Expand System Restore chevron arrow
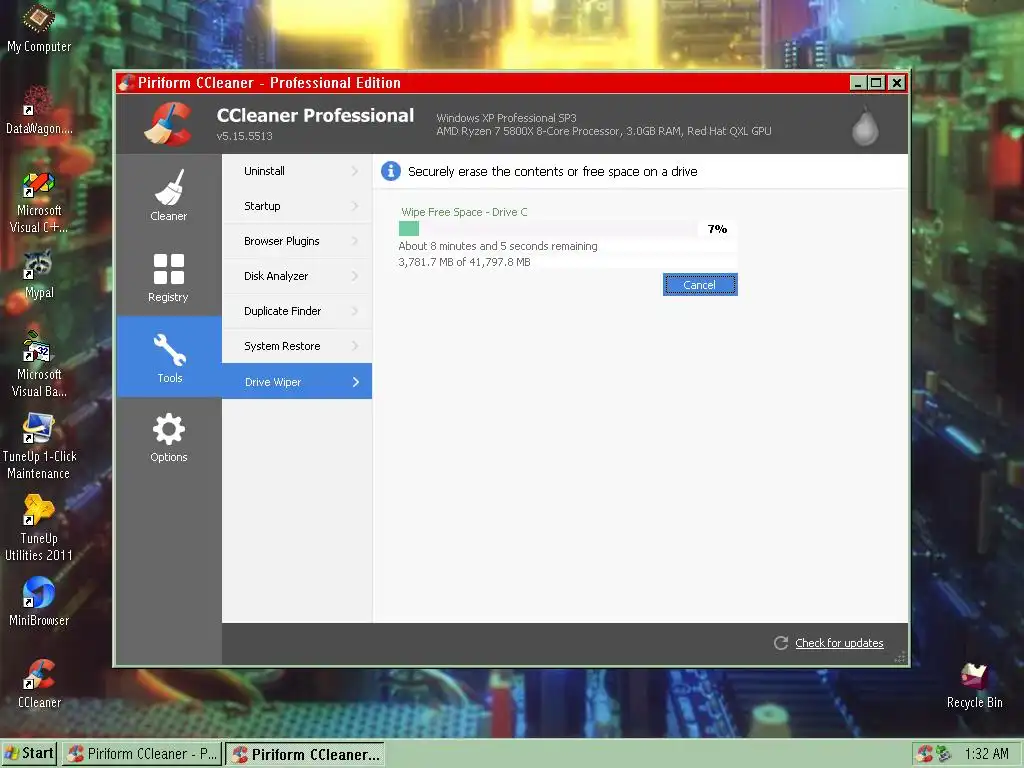 tap(355, 345)
